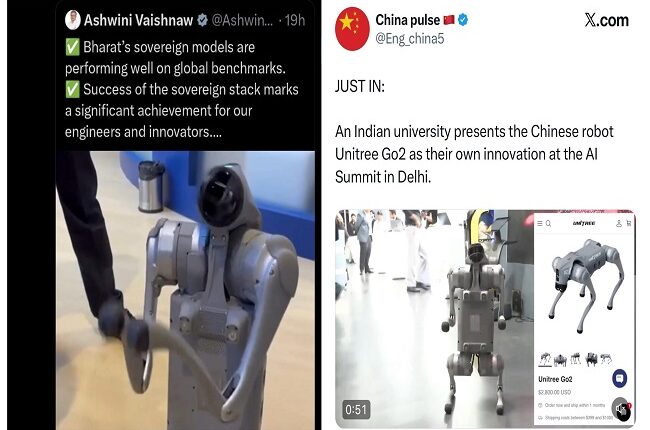Click the verified badge beside China pulse
This screenshot has width=650, height=430.
463,19
